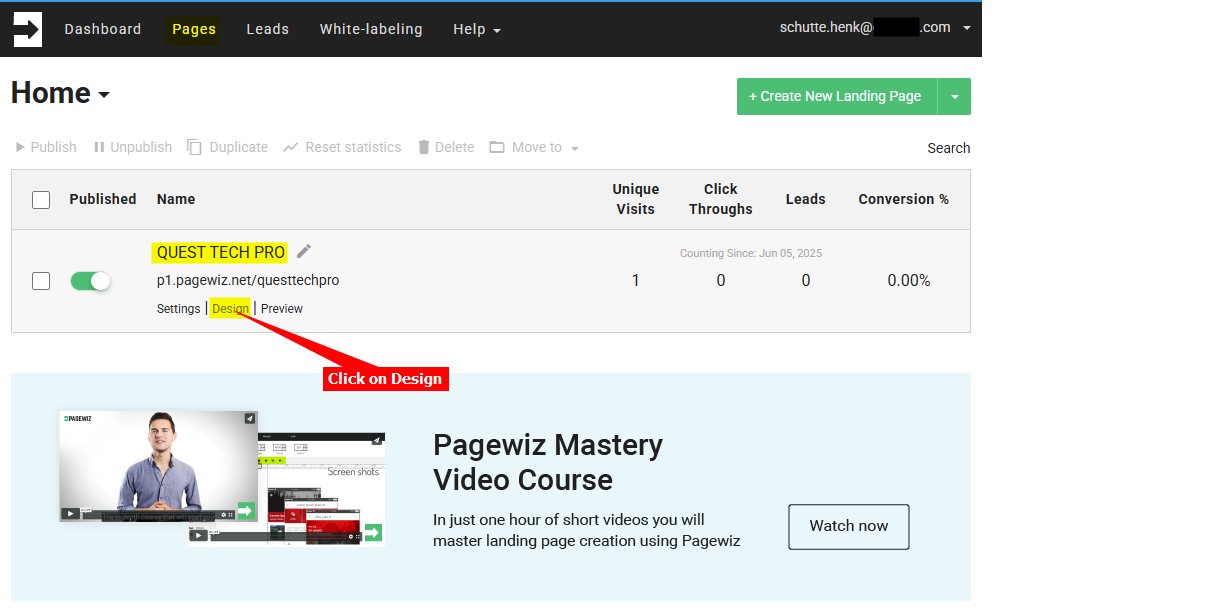
Task: Click the Reset statistics chart icon
Action: [x=290, y=147]
